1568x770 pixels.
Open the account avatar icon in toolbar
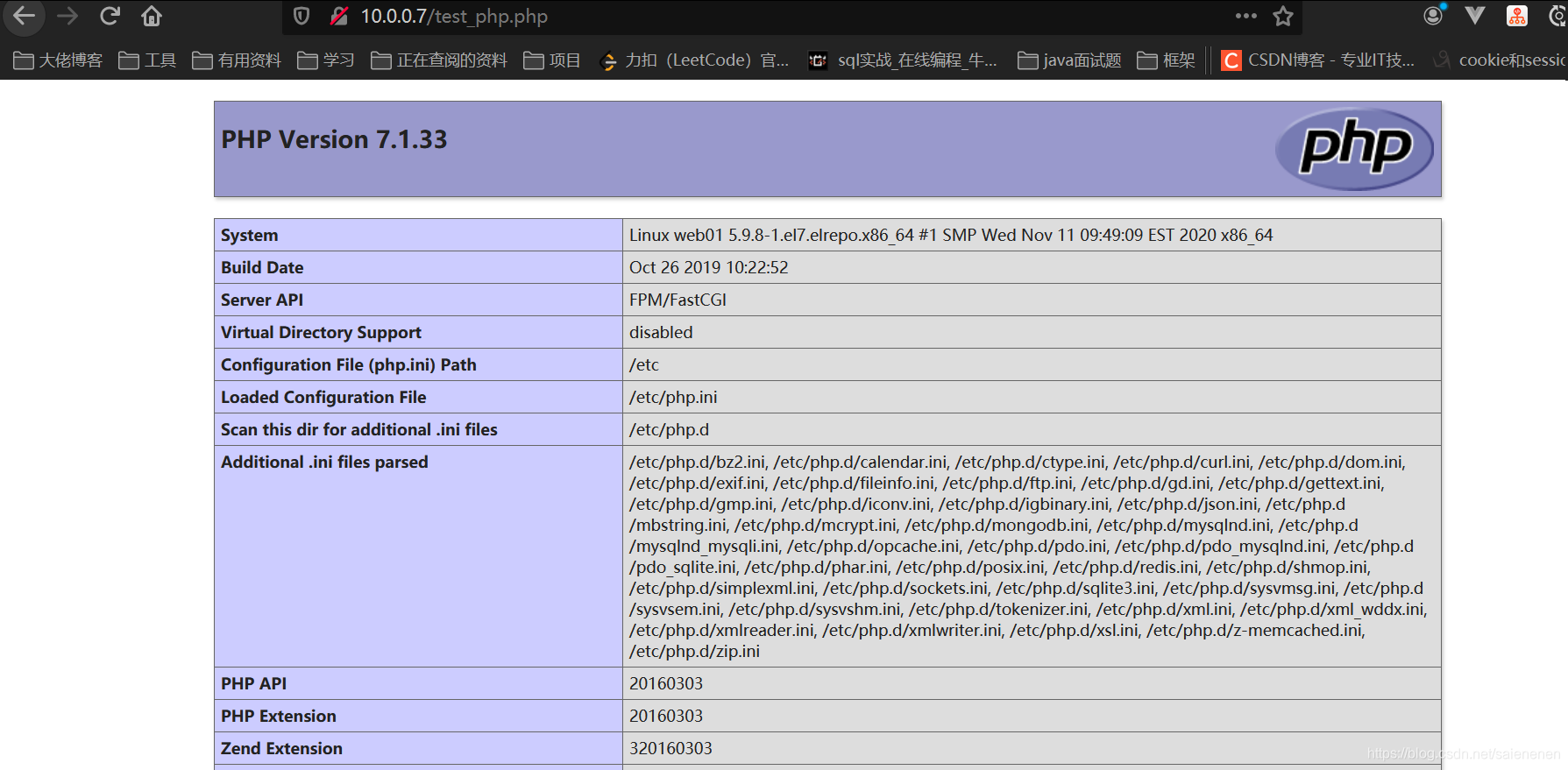click(x=1434, y=15)
